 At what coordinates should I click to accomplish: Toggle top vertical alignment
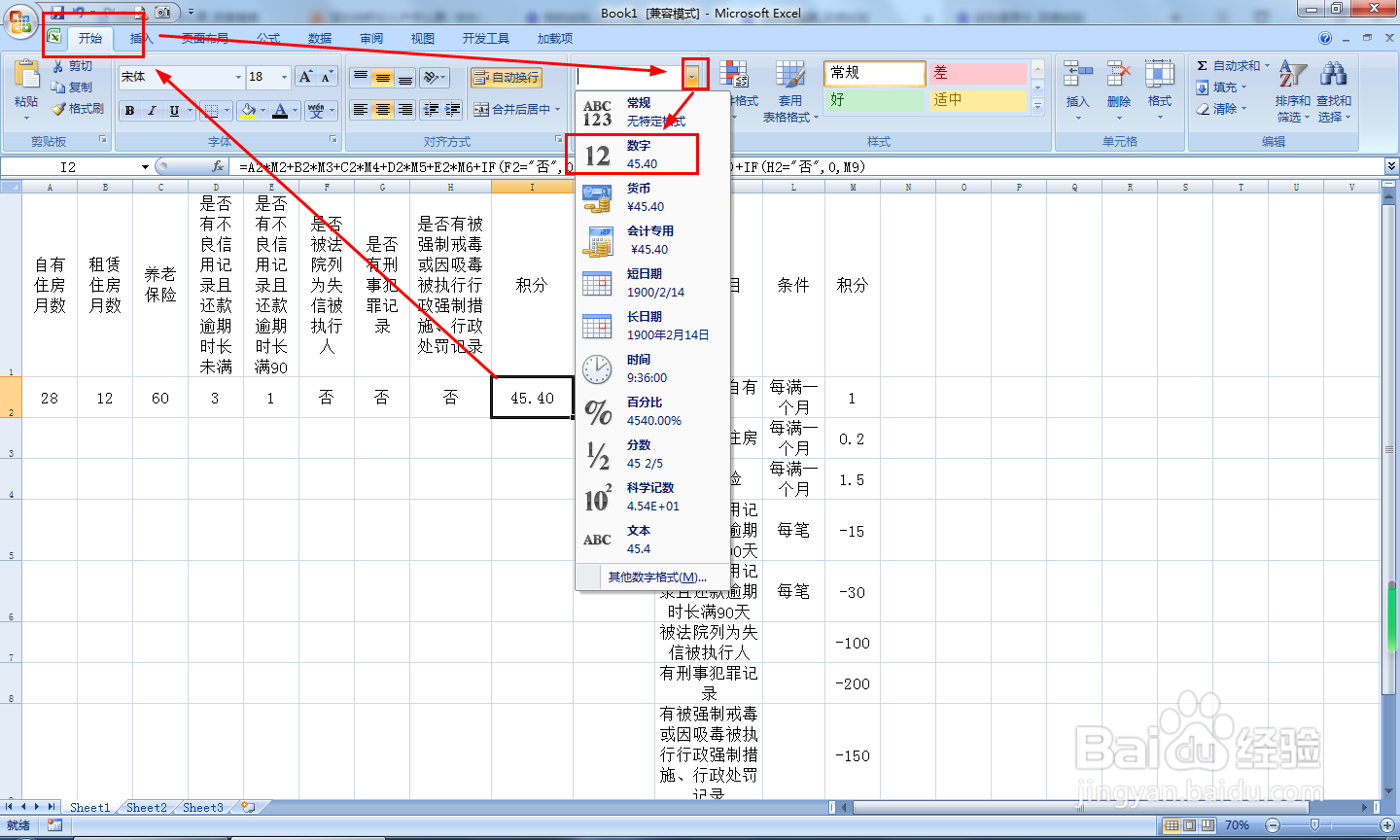pos(361,77)
